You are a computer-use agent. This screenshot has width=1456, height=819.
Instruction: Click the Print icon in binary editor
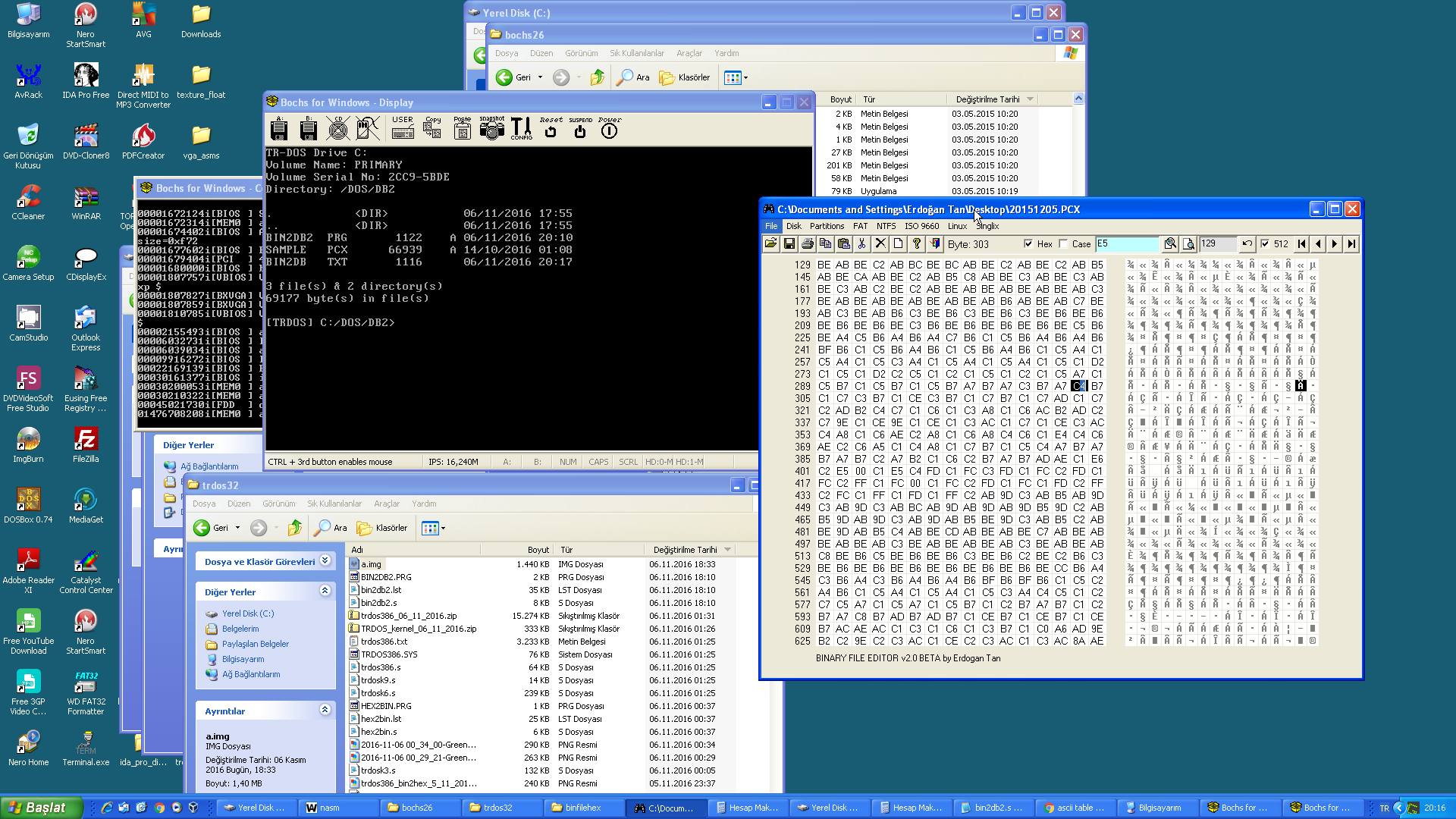808,243
